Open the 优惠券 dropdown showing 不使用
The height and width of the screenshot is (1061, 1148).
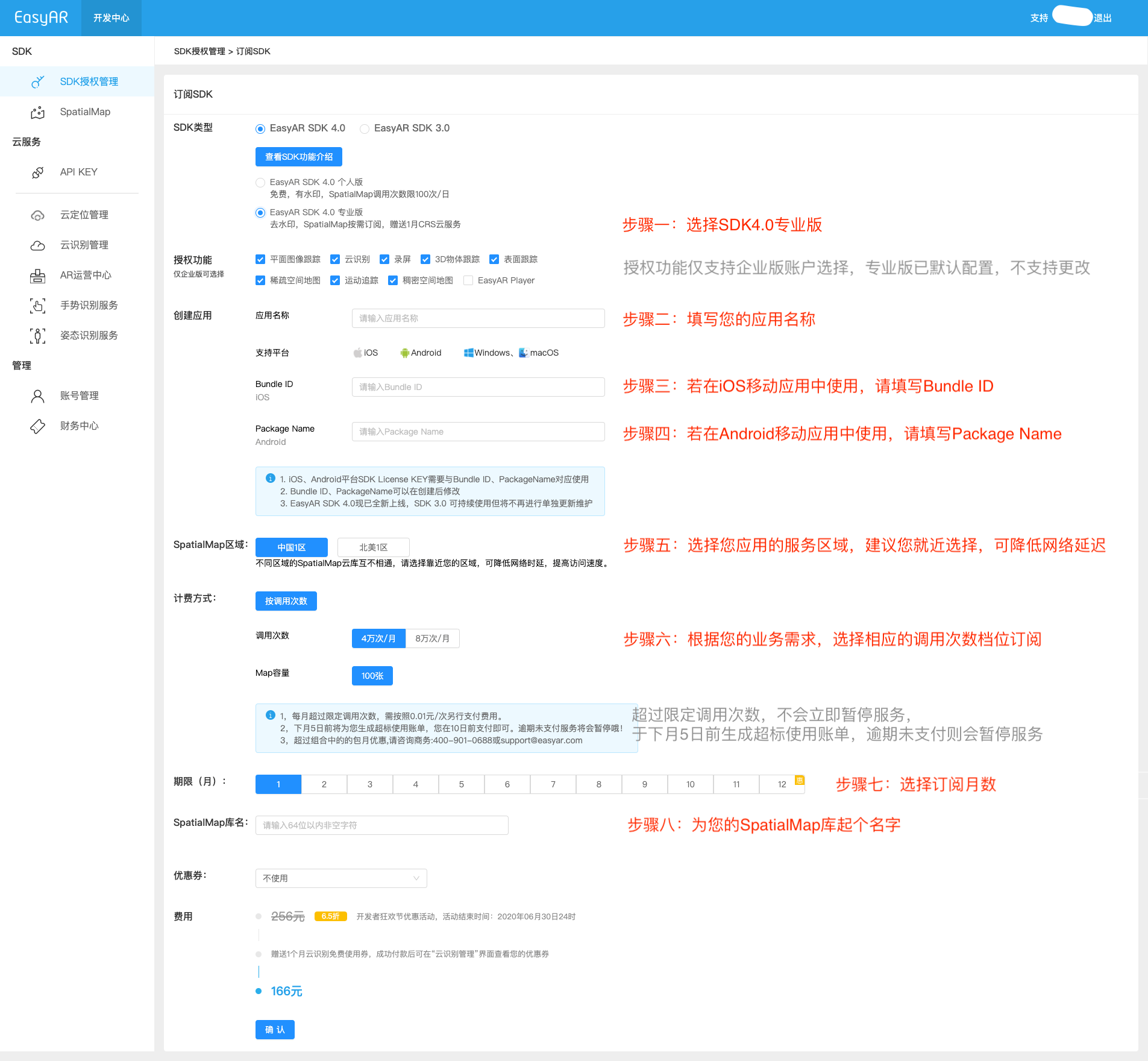pos(341,878)
